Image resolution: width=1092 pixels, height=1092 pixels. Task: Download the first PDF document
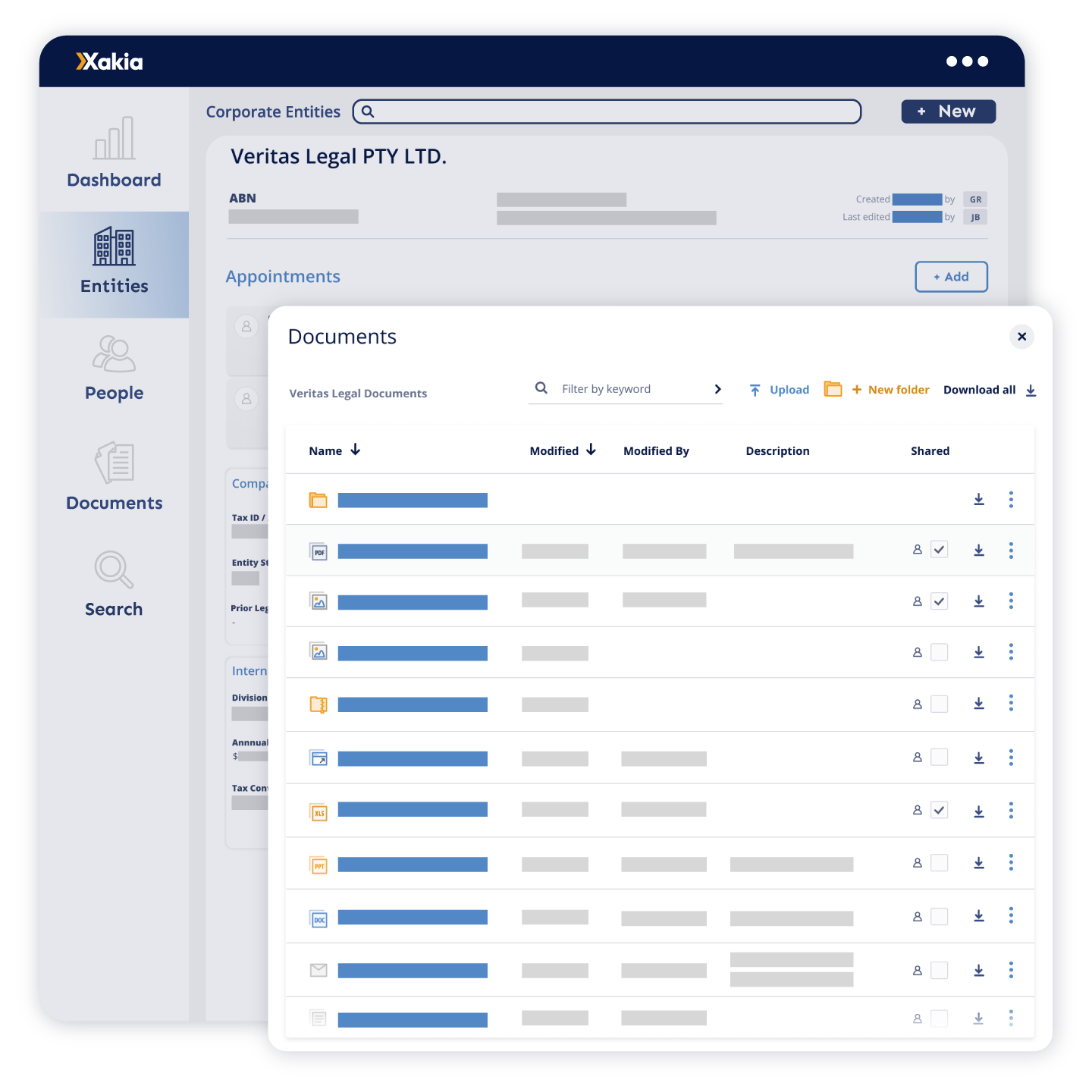coord(979,550)
